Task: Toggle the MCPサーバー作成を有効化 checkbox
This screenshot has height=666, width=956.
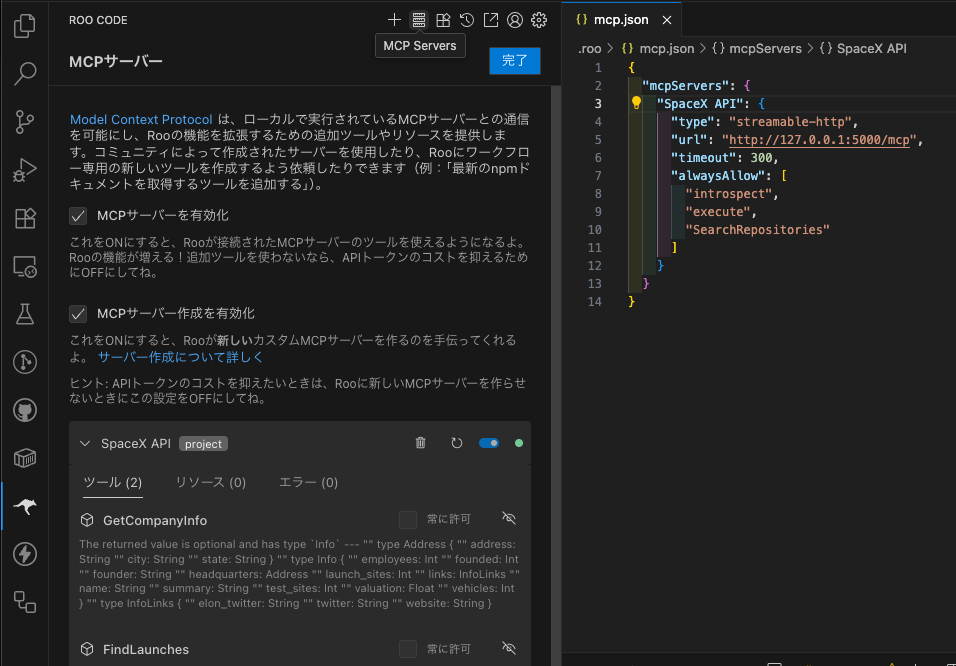Action: [x=77, y=314]
